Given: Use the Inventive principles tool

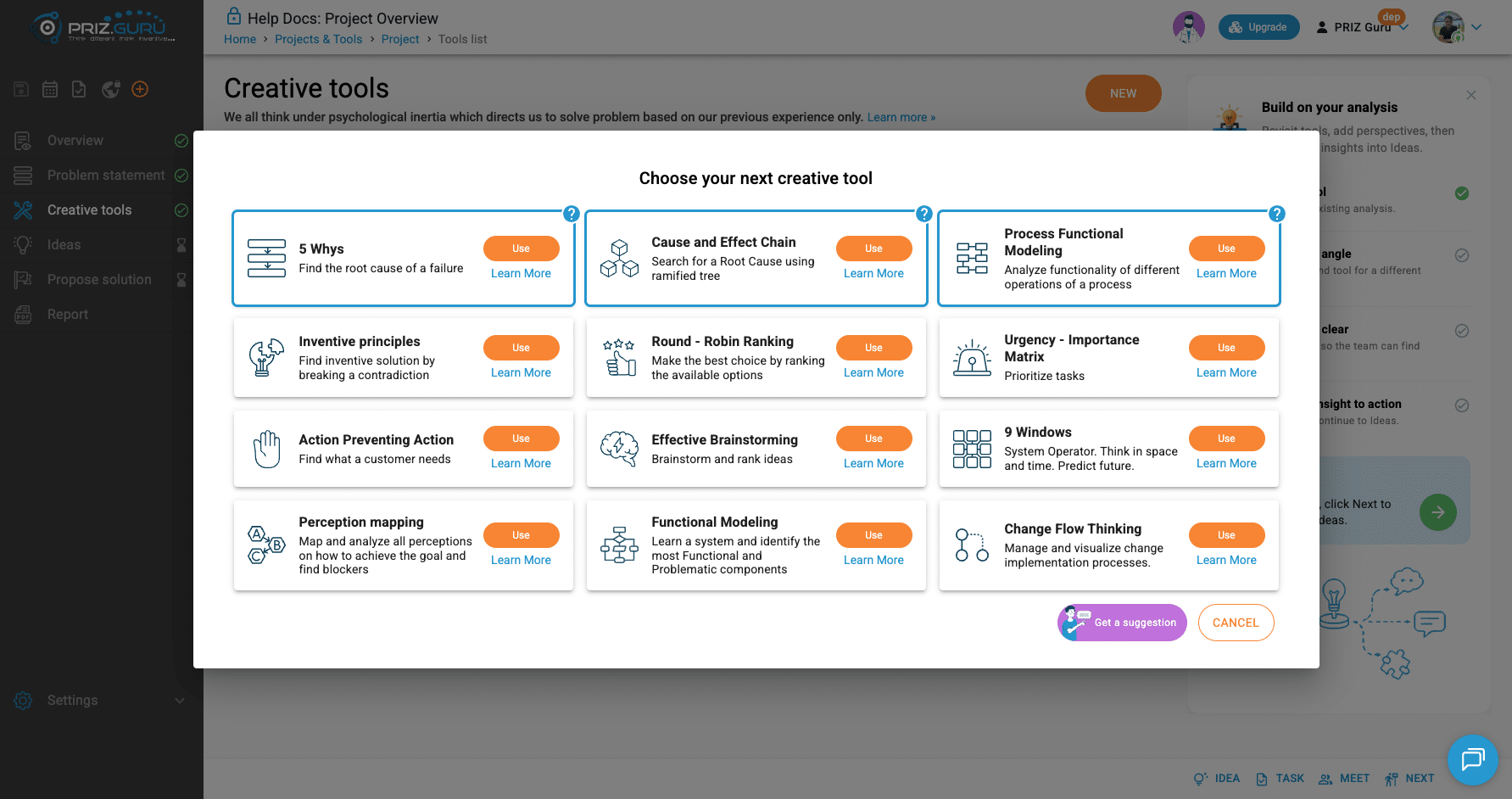Looking at the screenshot, I should (x=521, y=348).
